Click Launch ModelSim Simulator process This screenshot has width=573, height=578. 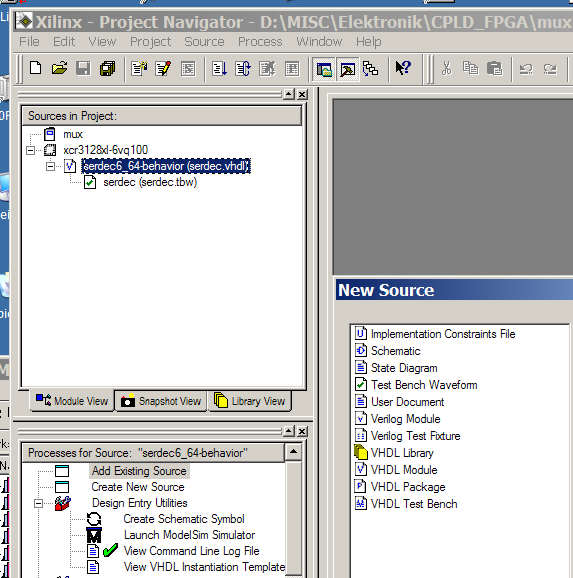click(x=190, y=535)
